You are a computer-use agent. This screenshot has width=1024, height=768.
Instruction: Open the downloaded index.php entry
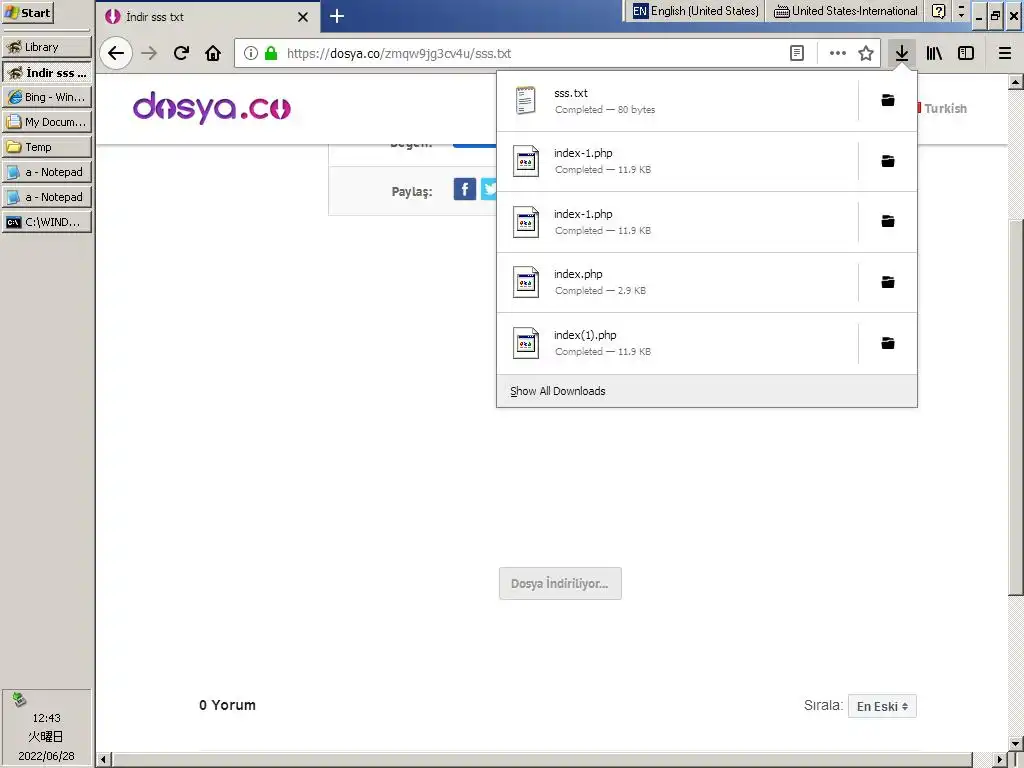tap(677, 282)
